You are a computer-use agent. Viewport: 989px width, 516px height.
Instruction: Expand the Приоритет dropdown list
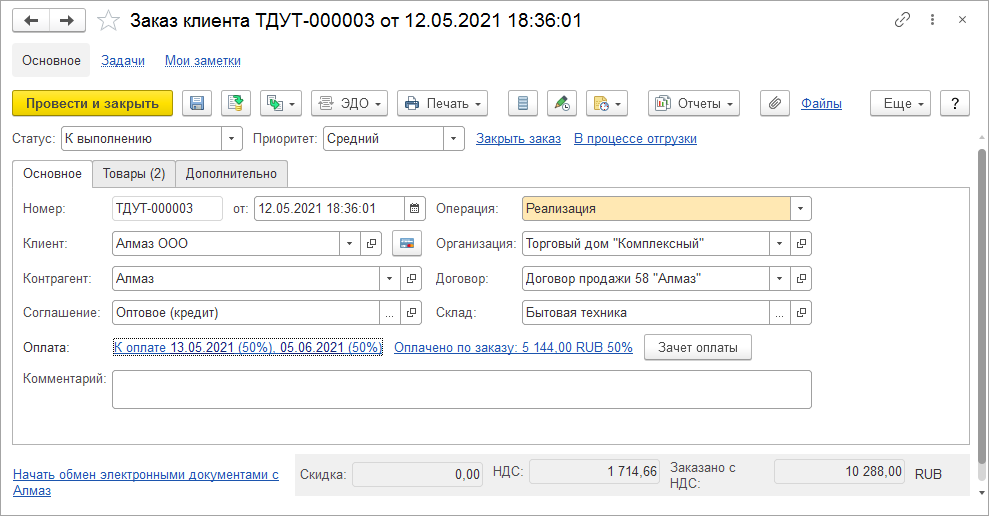454,139
